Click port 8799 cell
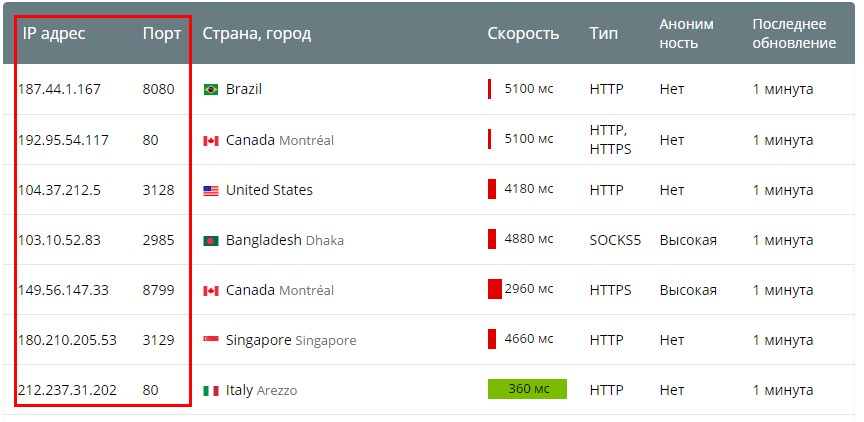Screen dimensions: 864x422 158,290
